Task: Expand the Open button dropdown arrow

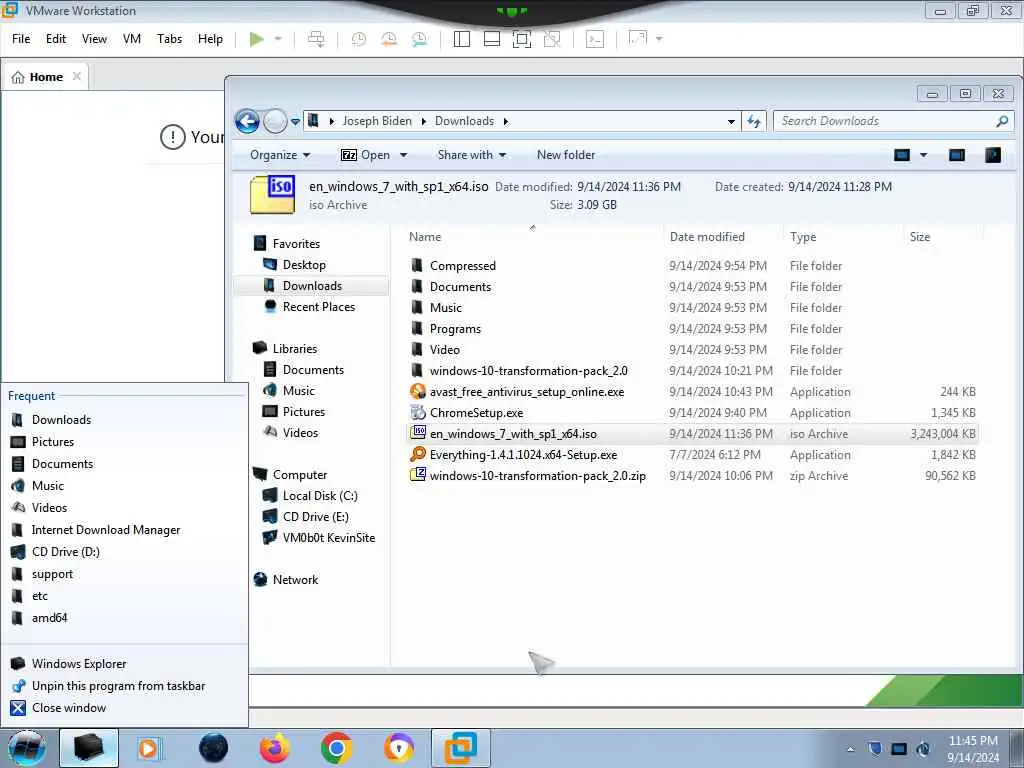Action: coord(404,155)
